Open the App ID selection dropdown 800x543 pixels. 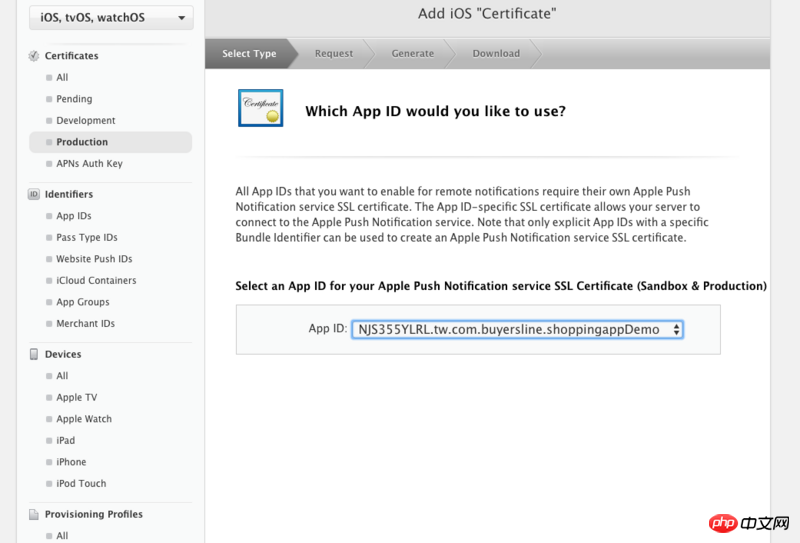517,330
